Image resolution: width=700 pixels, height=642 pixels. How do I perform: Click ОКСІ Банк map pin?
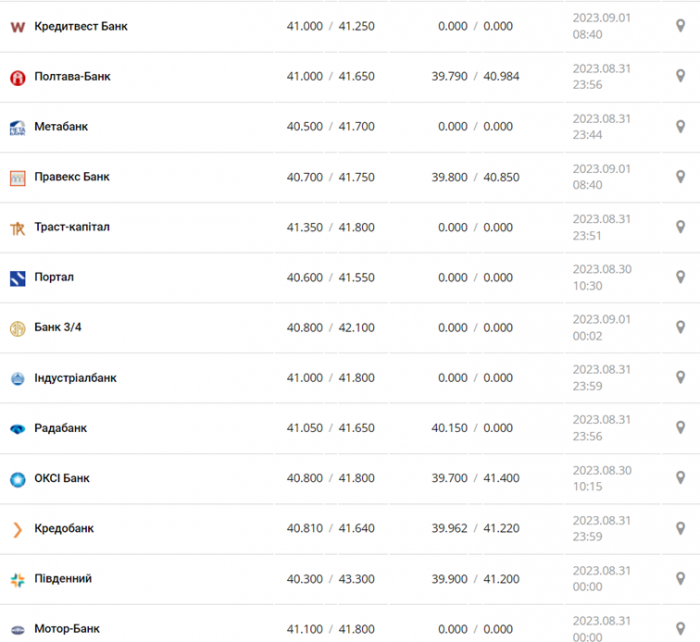point(680,478)
